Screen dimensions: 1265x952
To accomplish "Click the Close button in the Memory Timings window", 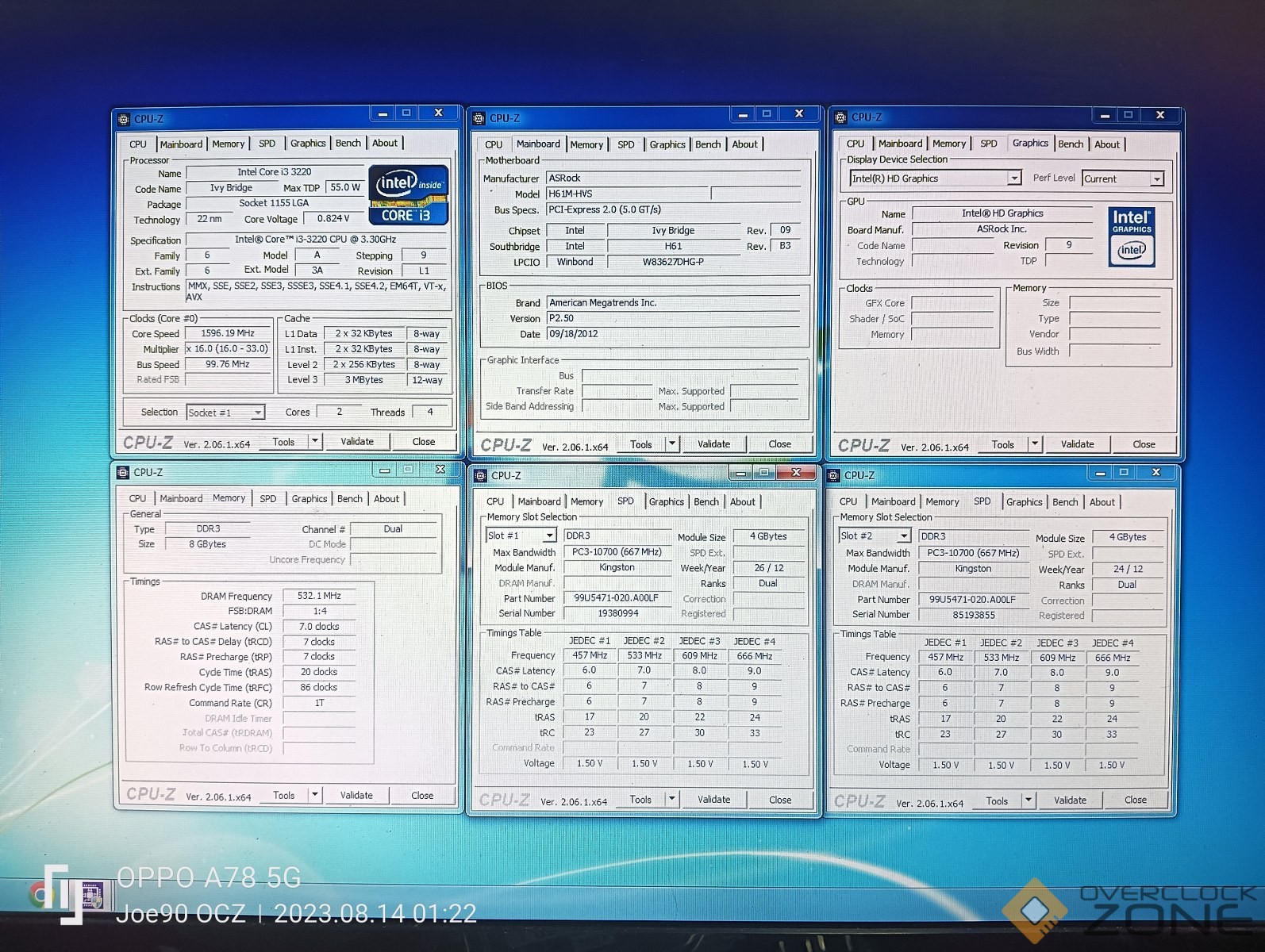I will [422, 795].
